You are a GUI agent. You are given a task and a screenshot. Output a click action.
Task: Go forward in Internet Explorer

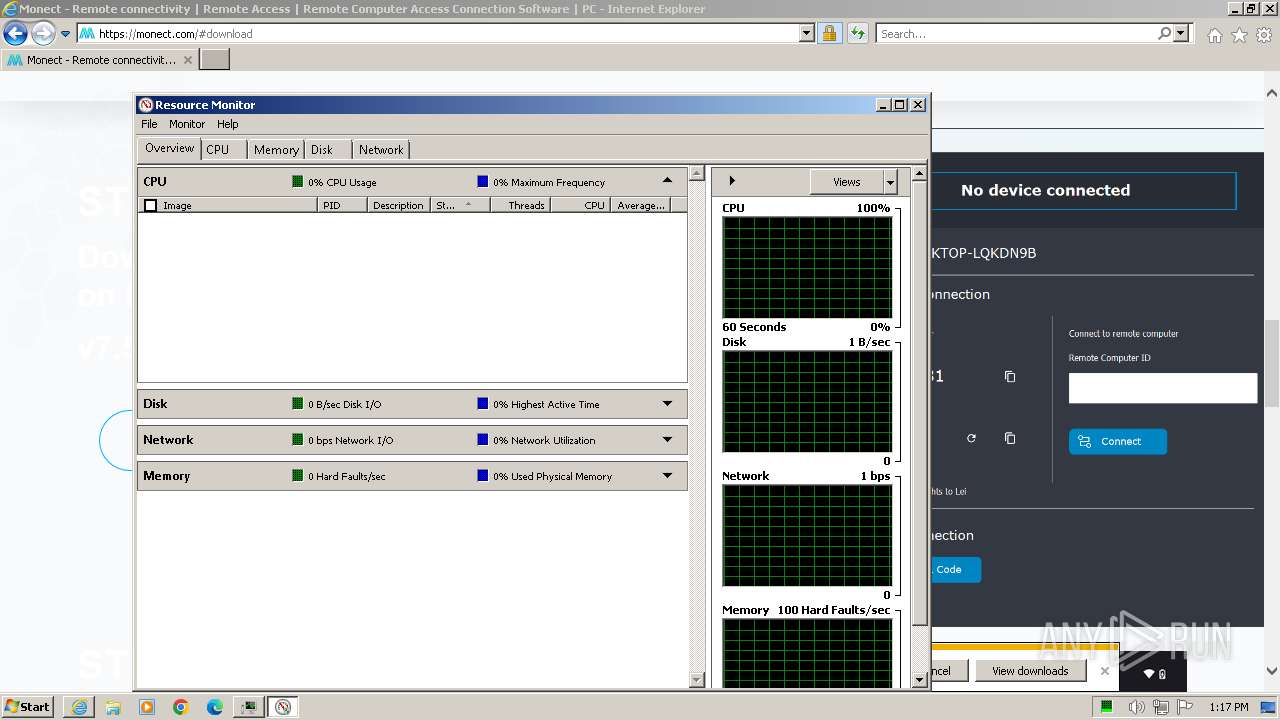(x=43, y=33)
